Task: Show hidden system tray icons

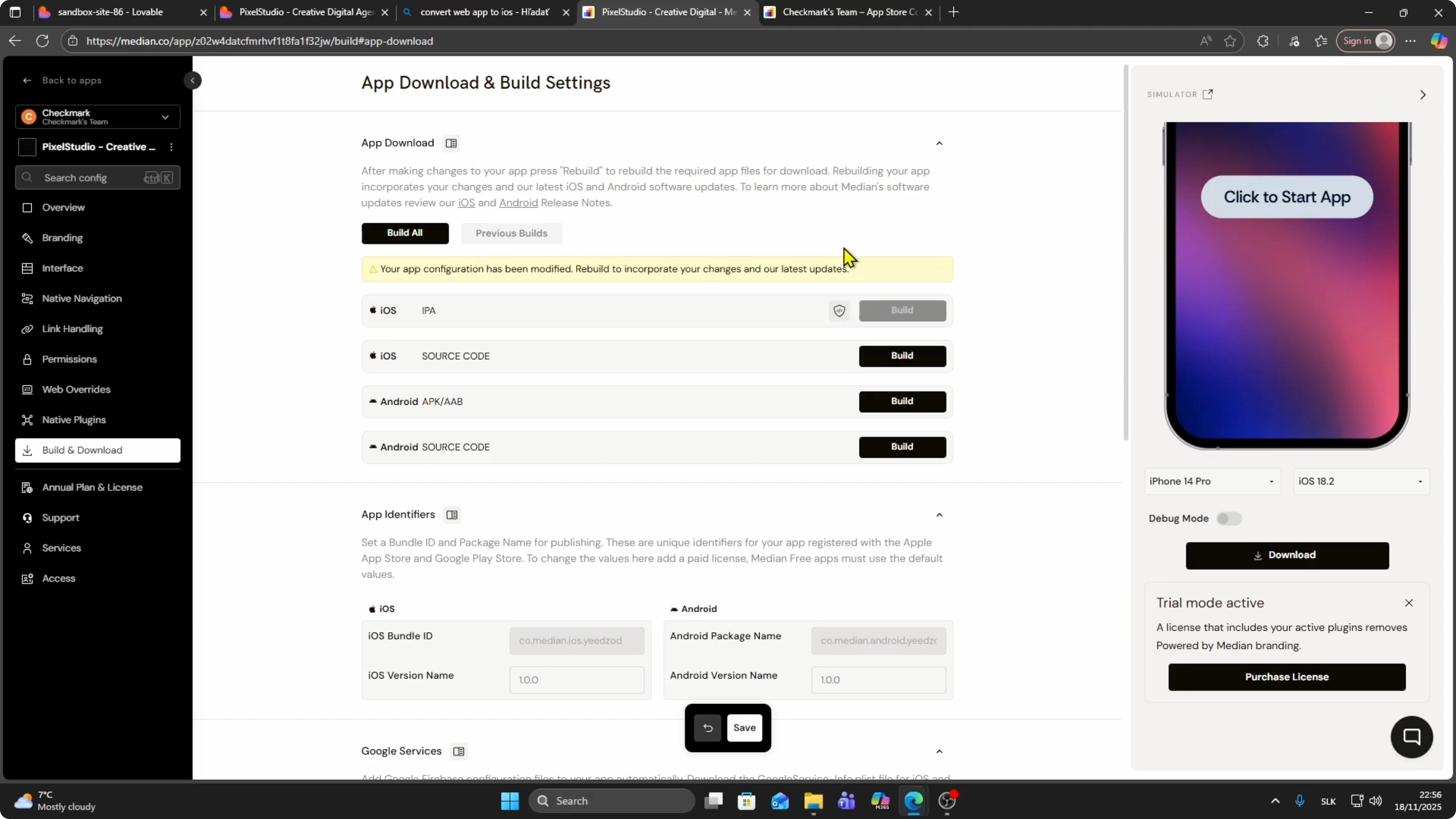Action: [x=1275, y=801]
